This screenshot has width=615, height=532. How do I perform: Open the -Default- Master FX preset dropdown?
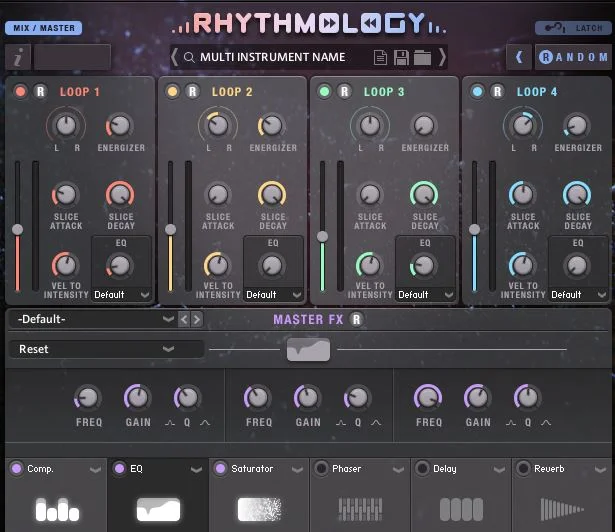coord(93,319)
